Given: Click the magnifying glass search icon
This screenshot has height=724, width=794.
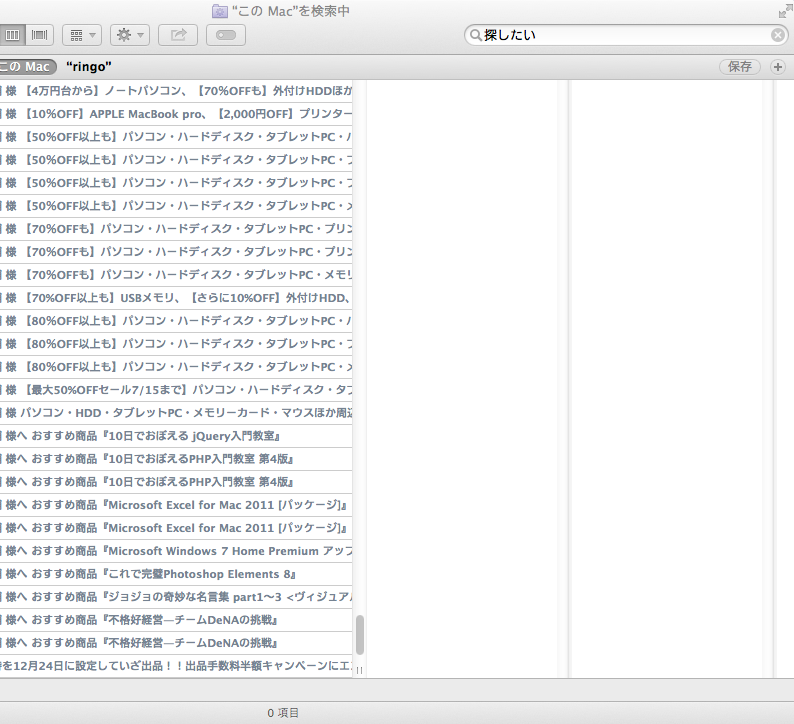Looking at the screenshot, I should tap(475, 35).
